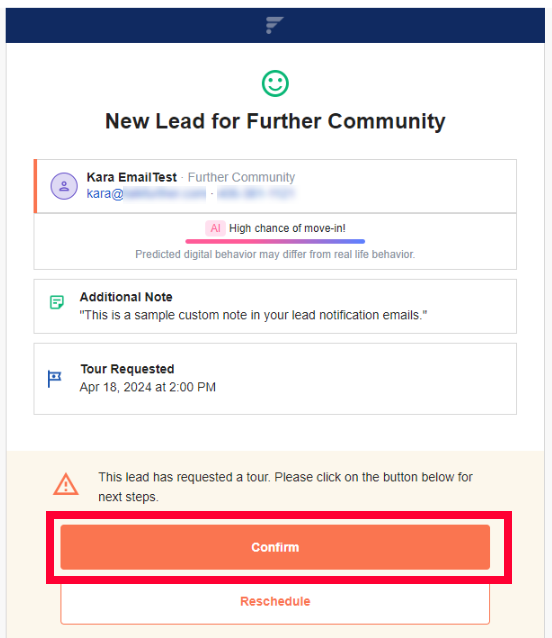Click the High chance of move-in text
The image size is (552, 638).
pos(287,228)
